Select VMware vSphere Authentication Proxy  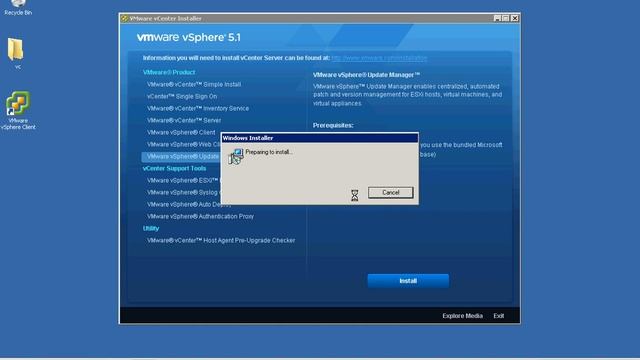200,217
